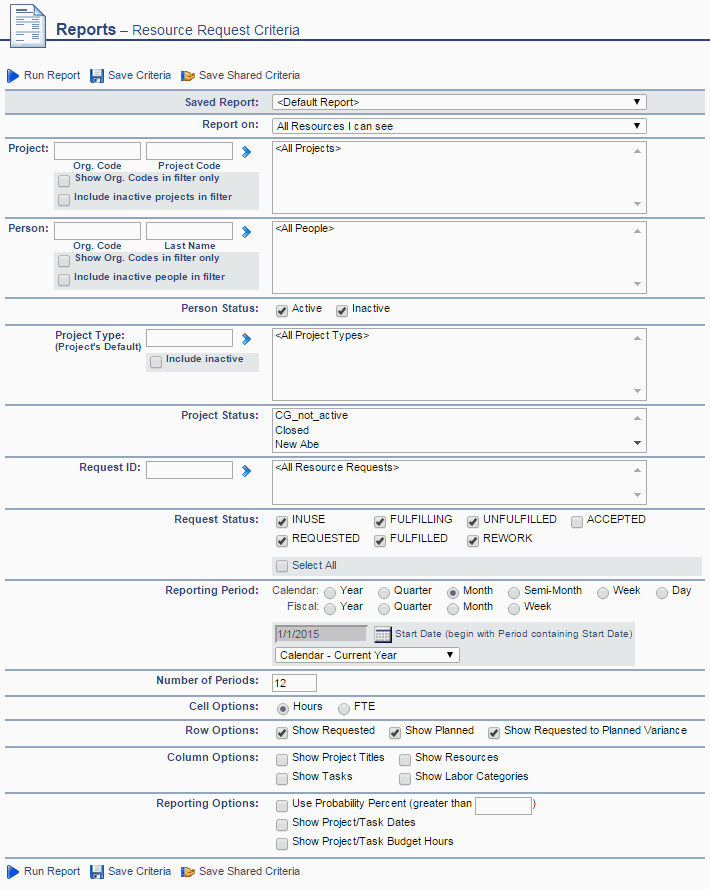Click the top Save Criteria floppy disk icon

[97, 76]
